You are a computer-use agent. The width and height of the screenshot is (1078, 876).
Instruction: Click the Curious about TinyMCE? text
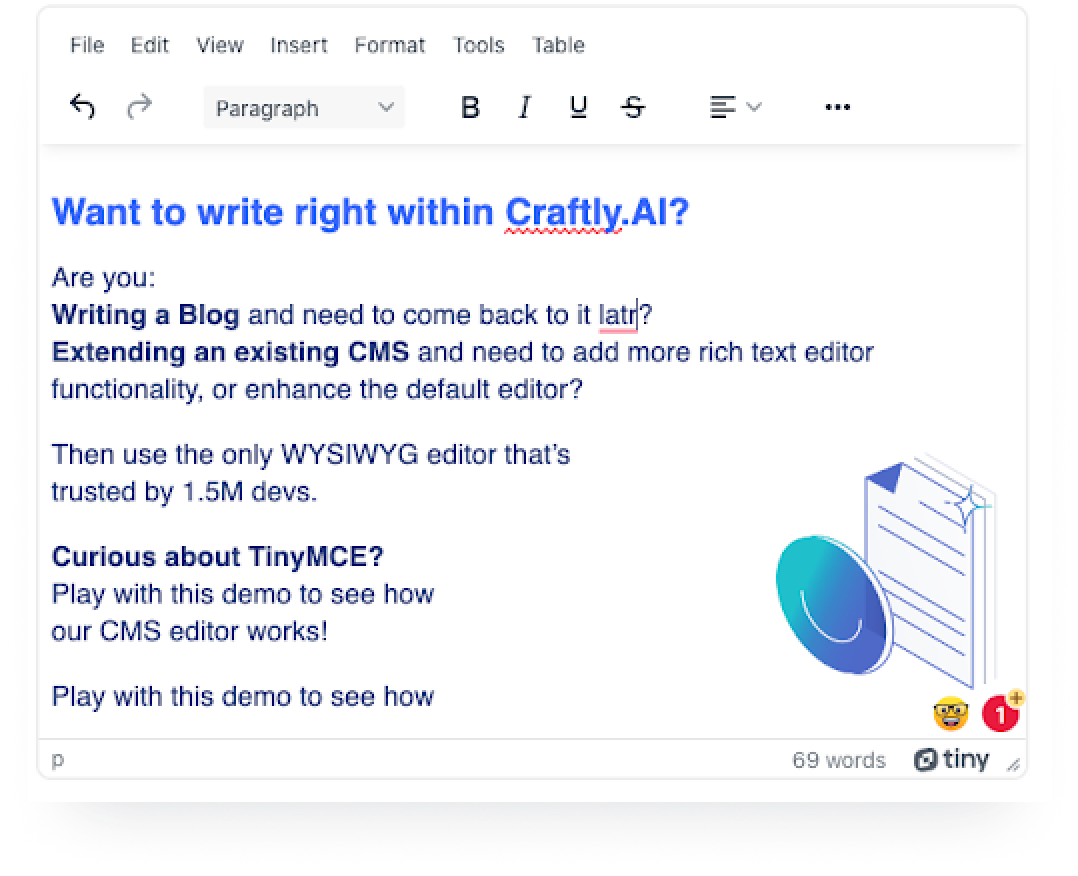pos(217,556)
